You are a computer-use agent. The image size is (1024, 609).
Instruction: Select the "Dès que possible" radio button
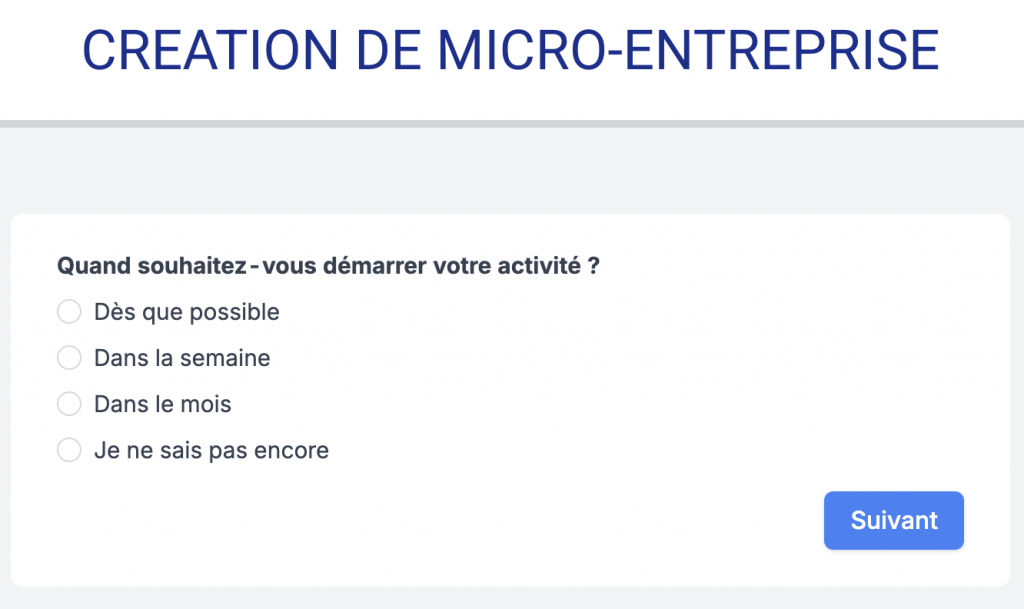[69, 312]
